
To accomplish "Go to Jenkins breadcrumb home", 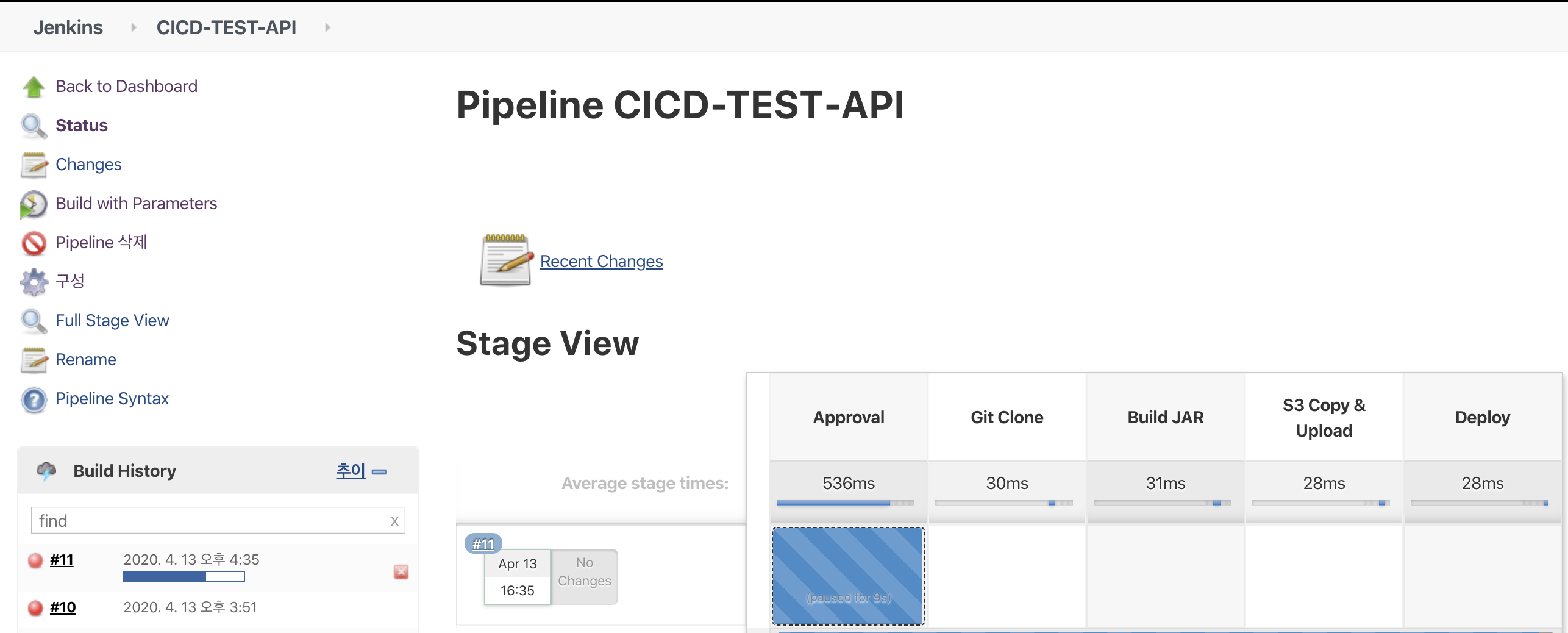I will [68, 27].
